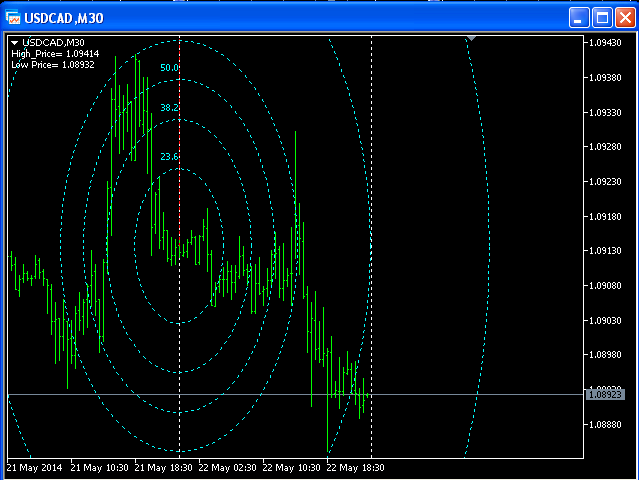Viewport: 640px width, 480px height.
Task: Select the red dashed Fibonacci arc base line
Action: coord(180,143)
